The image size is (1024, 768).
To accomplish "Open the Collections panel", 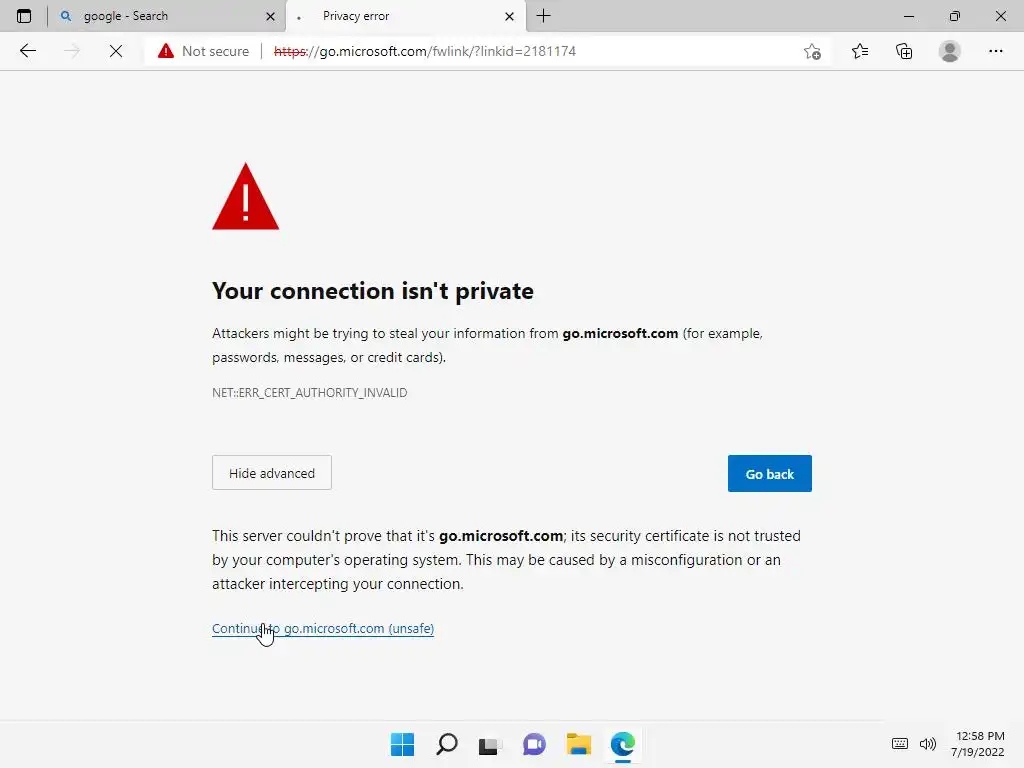I will point(904,51).
